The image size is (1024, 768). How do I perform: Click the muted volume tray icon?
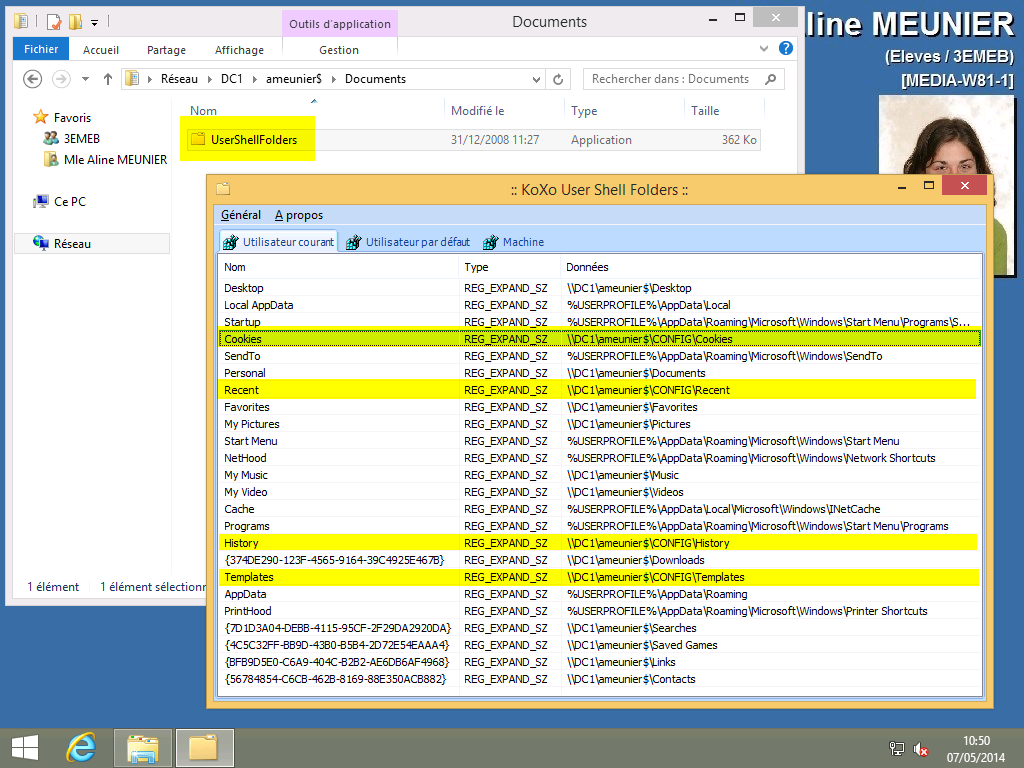921,749
